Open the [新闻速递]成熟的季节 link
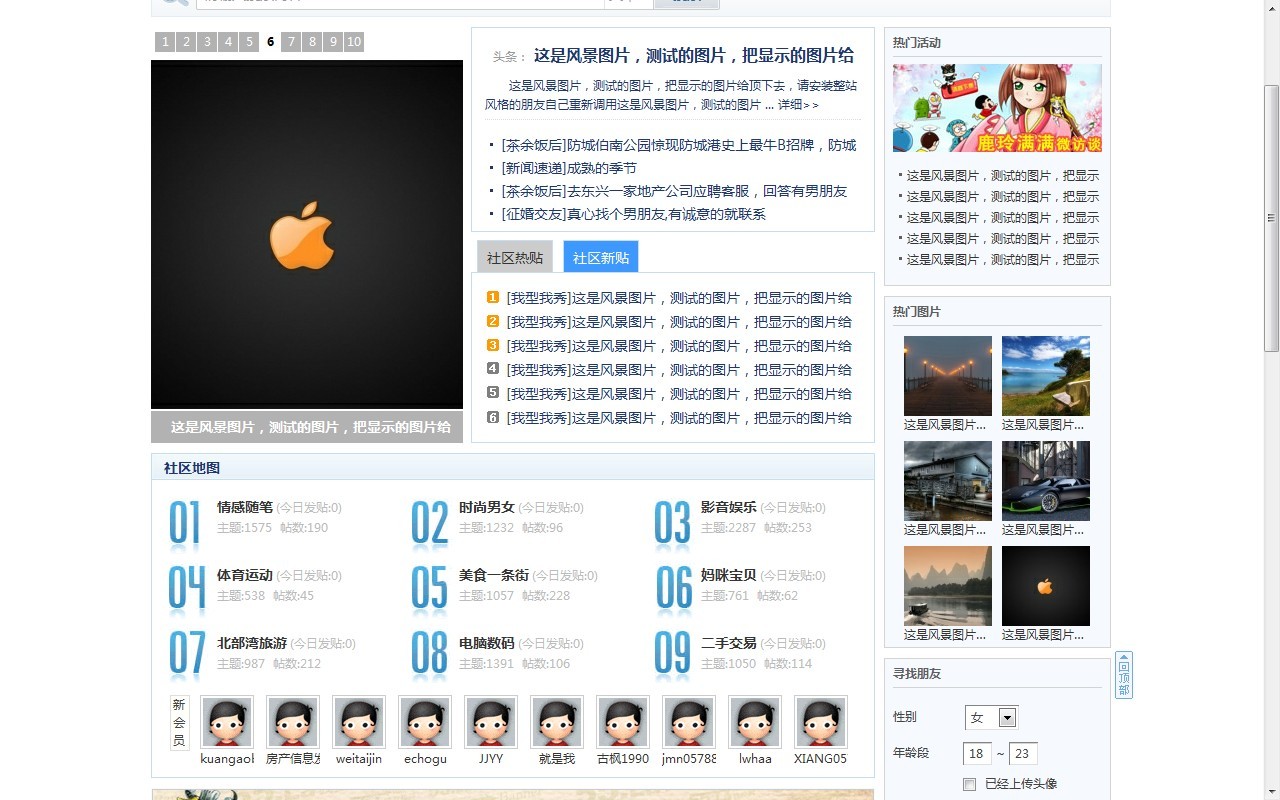 569,168
